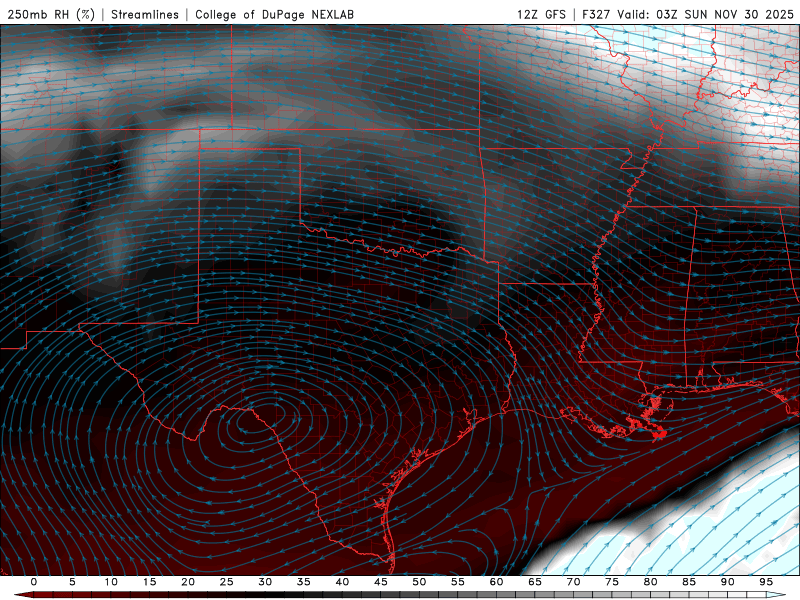Select the "75" color scale label

(612, 582)
